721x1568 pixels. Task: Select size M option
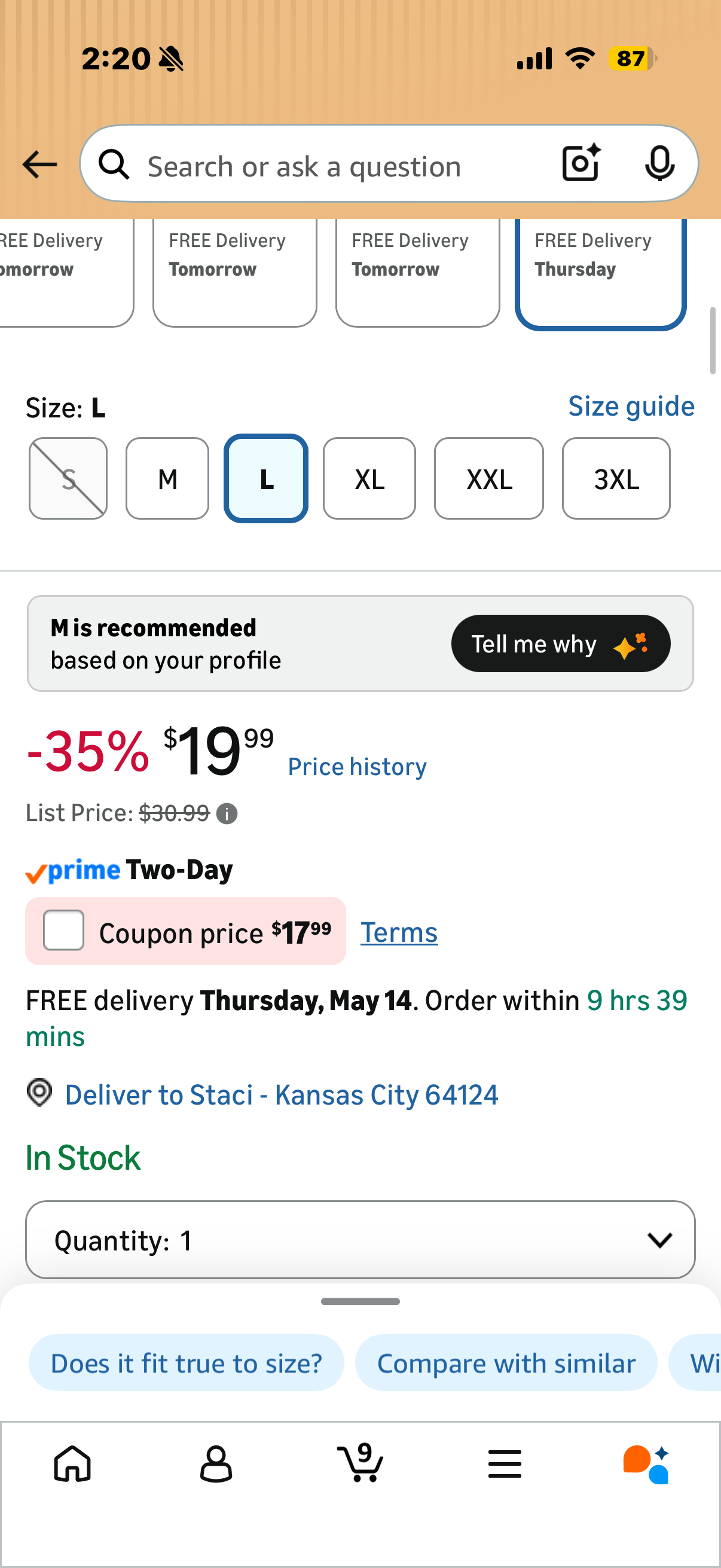coord(167,478)
